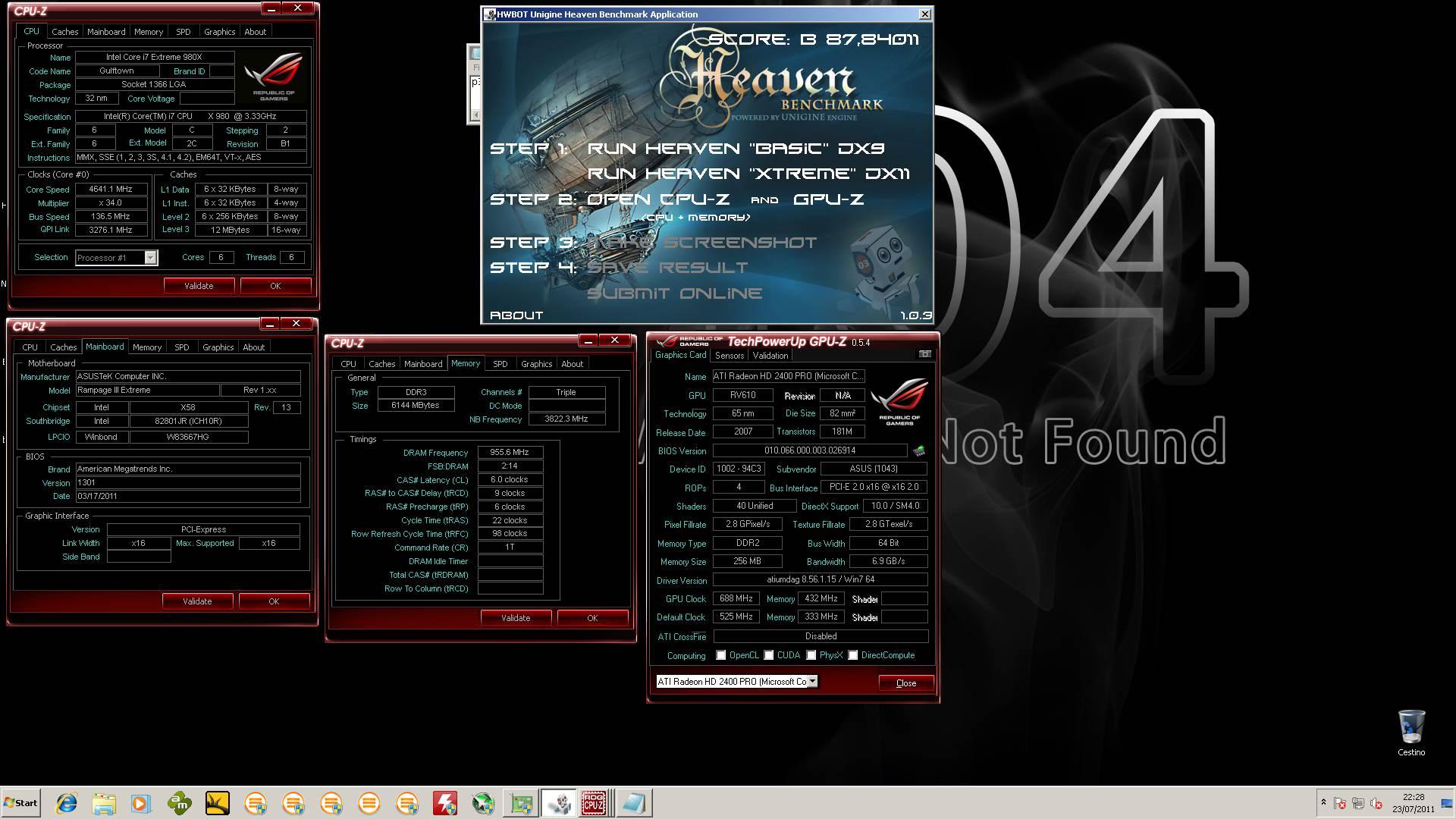The image size is (1456, 819).
Task: Select Graphics Card tab in GPU-Z
Action: [x=680, y=355]
